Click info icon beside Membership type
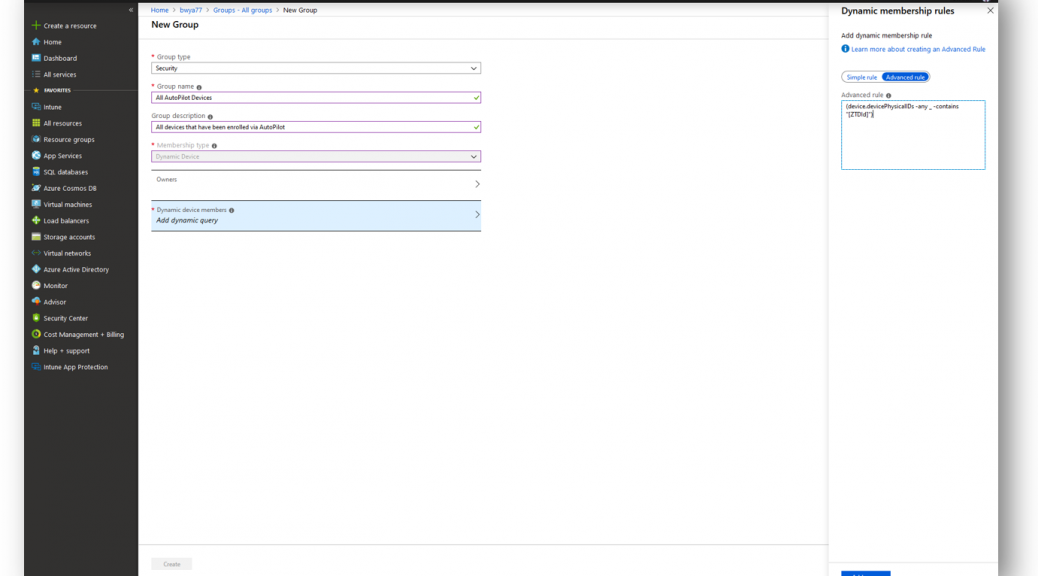Screen dimensions: 1038x576 pyautogui.click(x=214, y=146)
